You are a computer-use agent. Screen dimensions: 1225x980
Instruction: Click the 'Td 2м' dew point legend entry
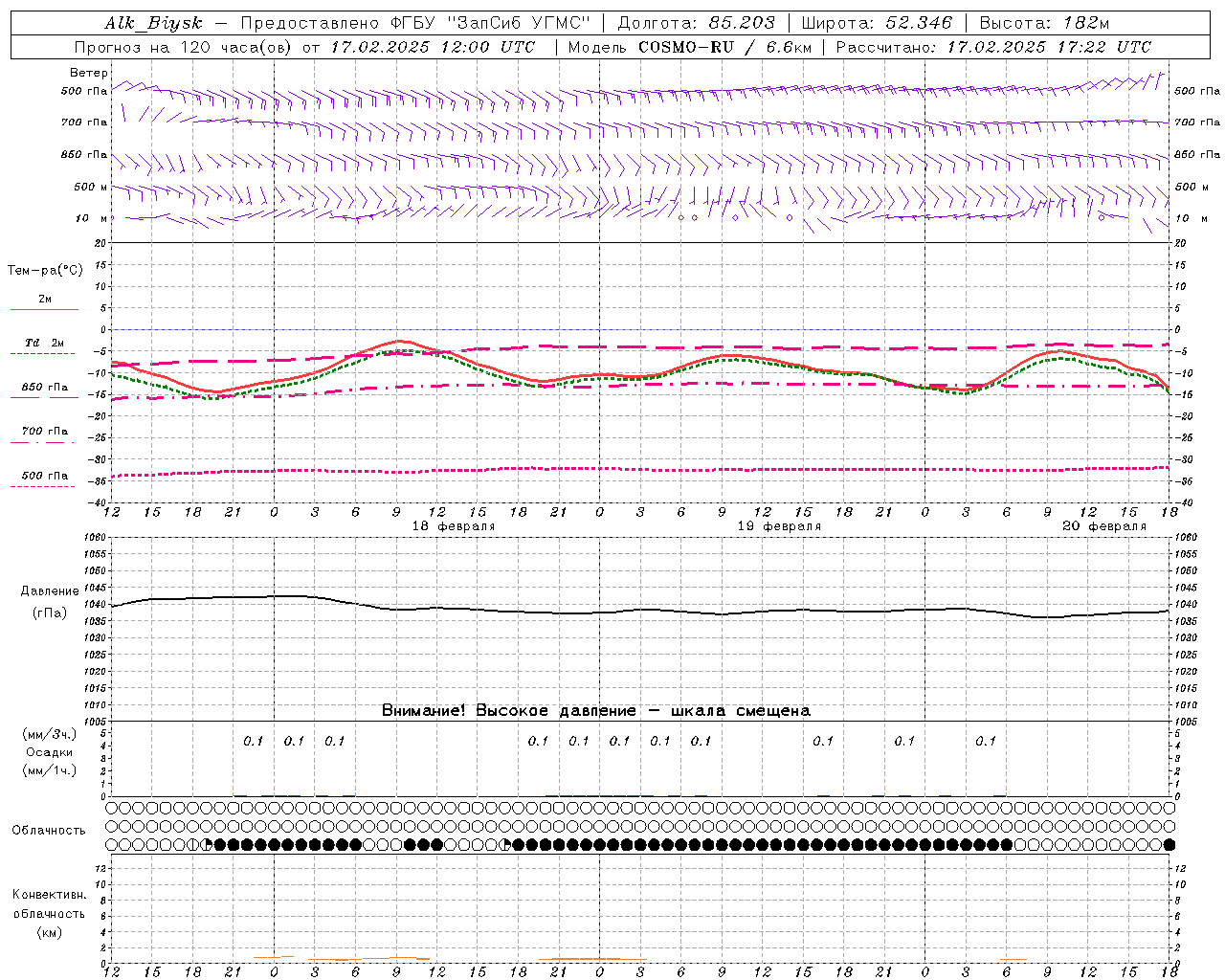point(44,343)
